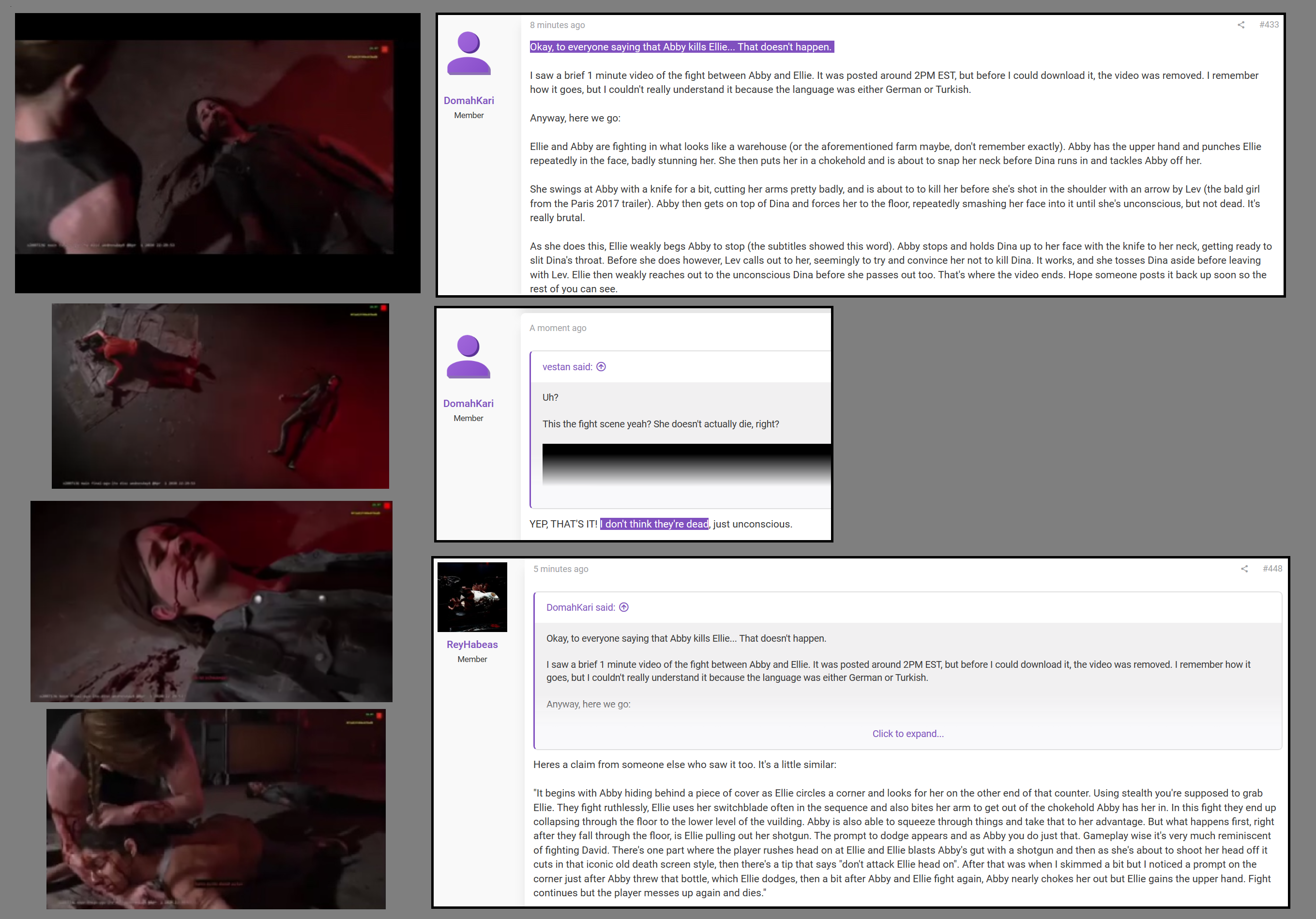Click the share icon on post #448
1316x919 pixels.
pos(1244,568)
